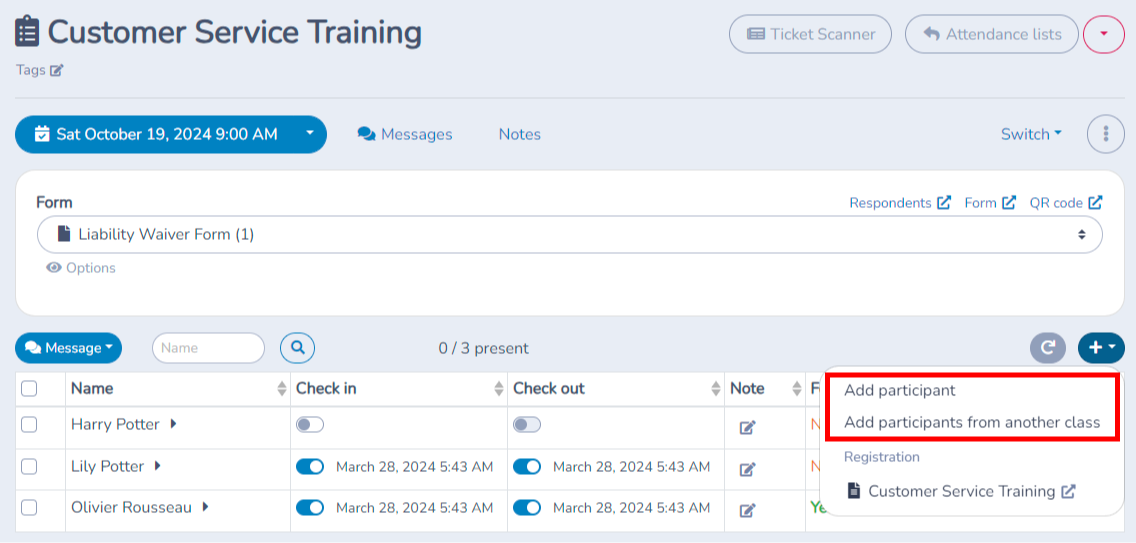Open the session date dropdown Sat October 19

pyautogui.click(x=170, y=134)
